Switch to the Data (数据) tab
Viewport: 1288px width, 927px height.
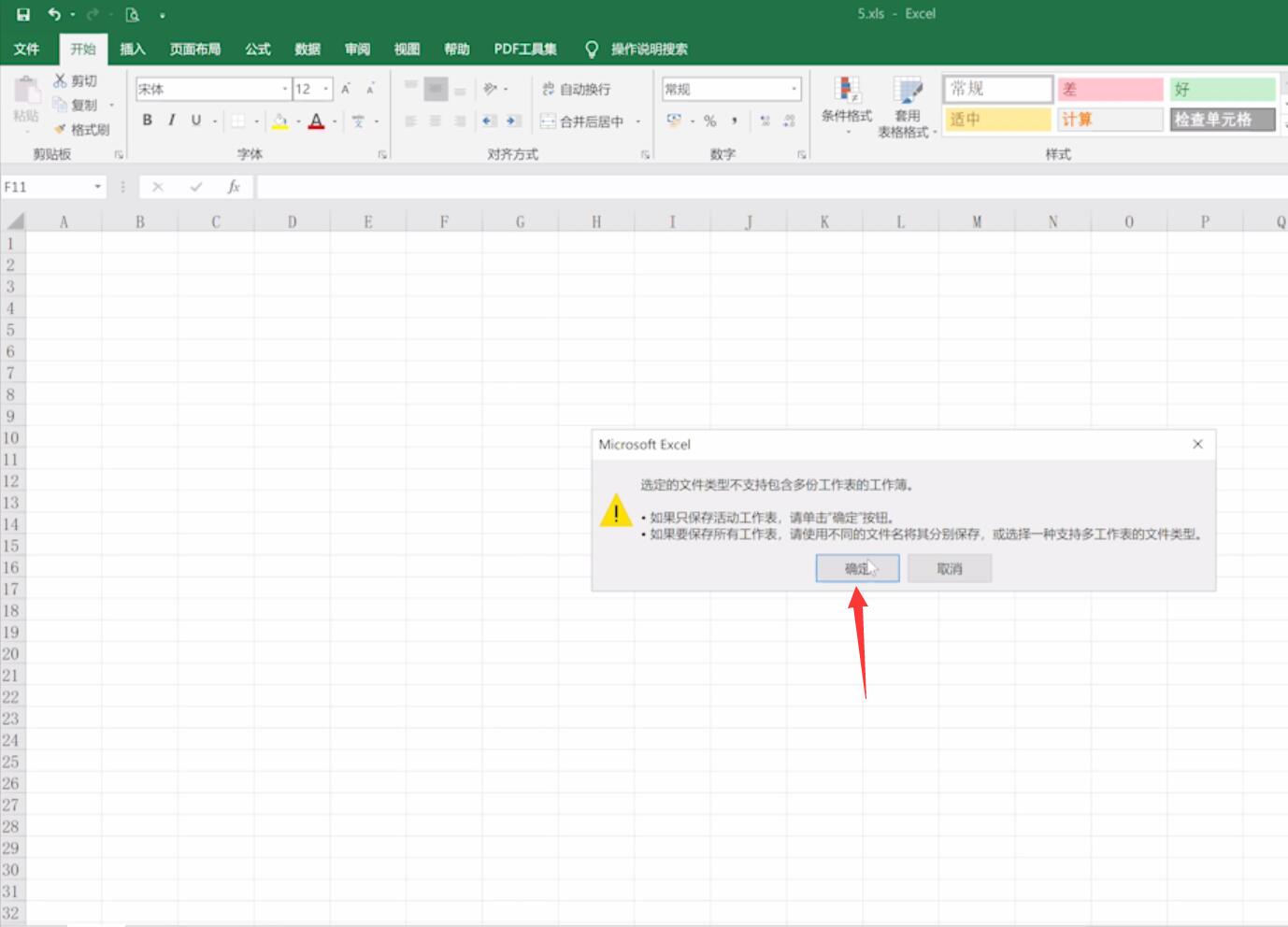coord(308,49)
